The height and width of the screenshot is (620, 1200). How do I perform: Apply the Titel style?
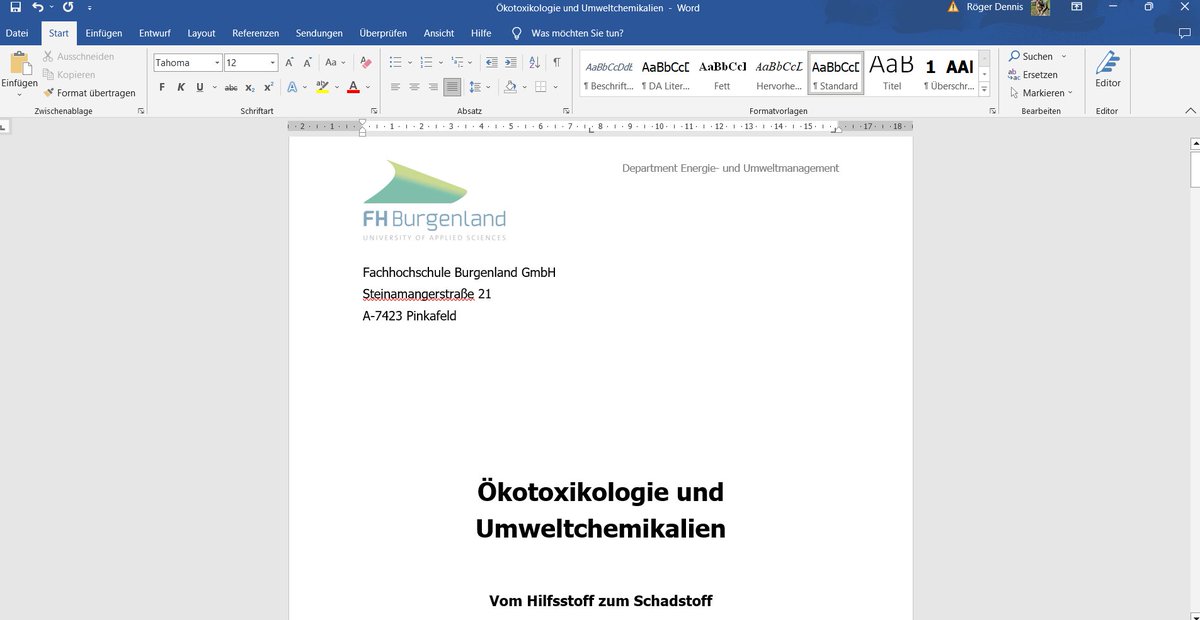click(x=892, y=73)
